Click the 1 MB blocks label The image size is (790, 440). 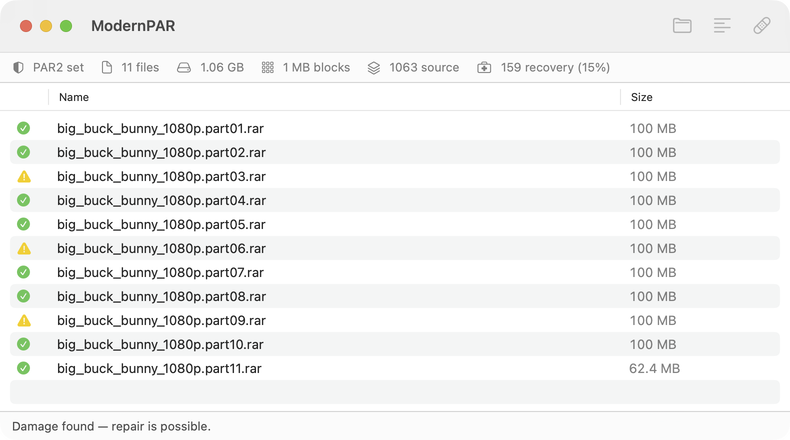(316, 68)
